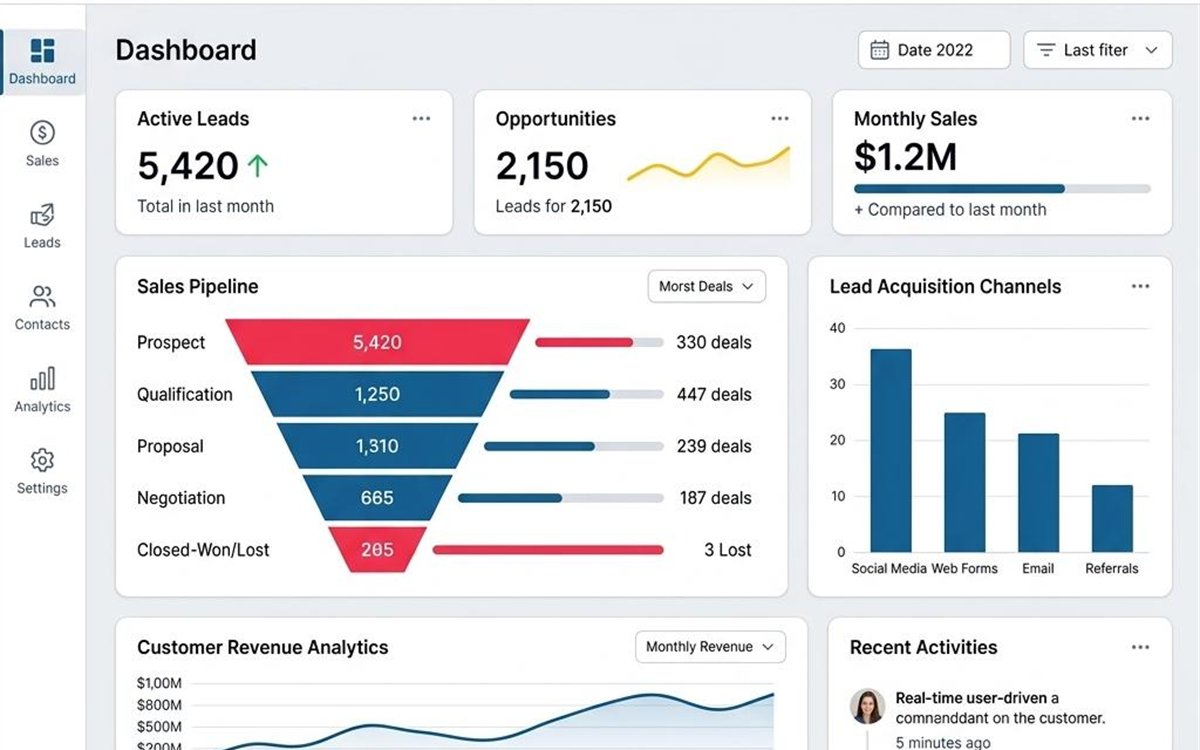
Task: Click the Negotiation deals progress bar
Action: [x=560, y=498]
